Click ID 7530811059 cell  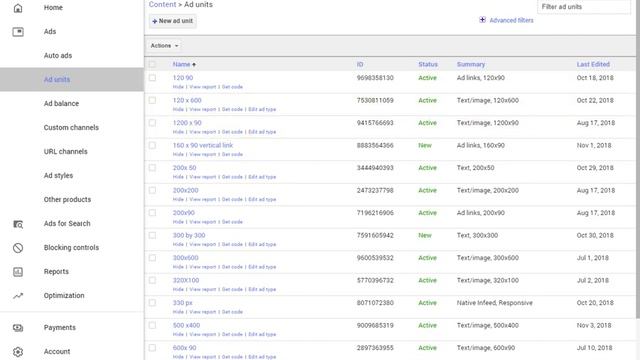pyautogui.click(x=375, y=100)
